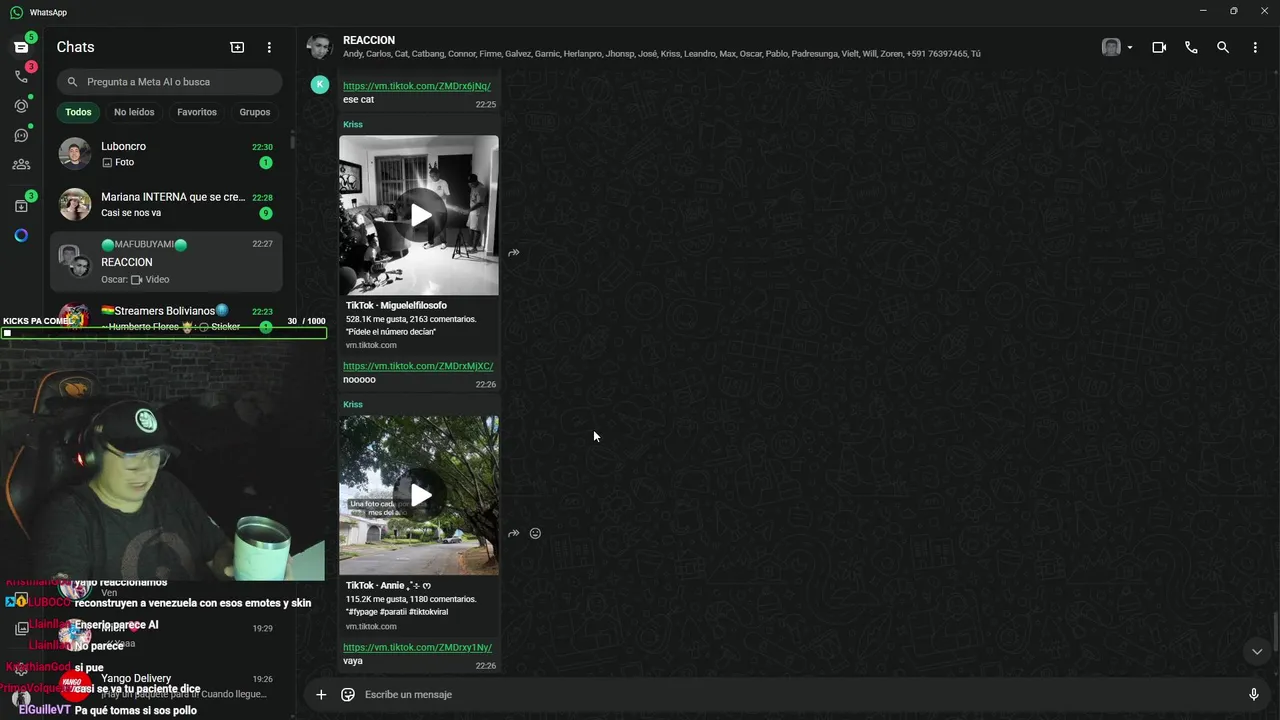Search messages in the REACCION chat
This screenshot has width=1280, height=720.
tap(1223, 47)
